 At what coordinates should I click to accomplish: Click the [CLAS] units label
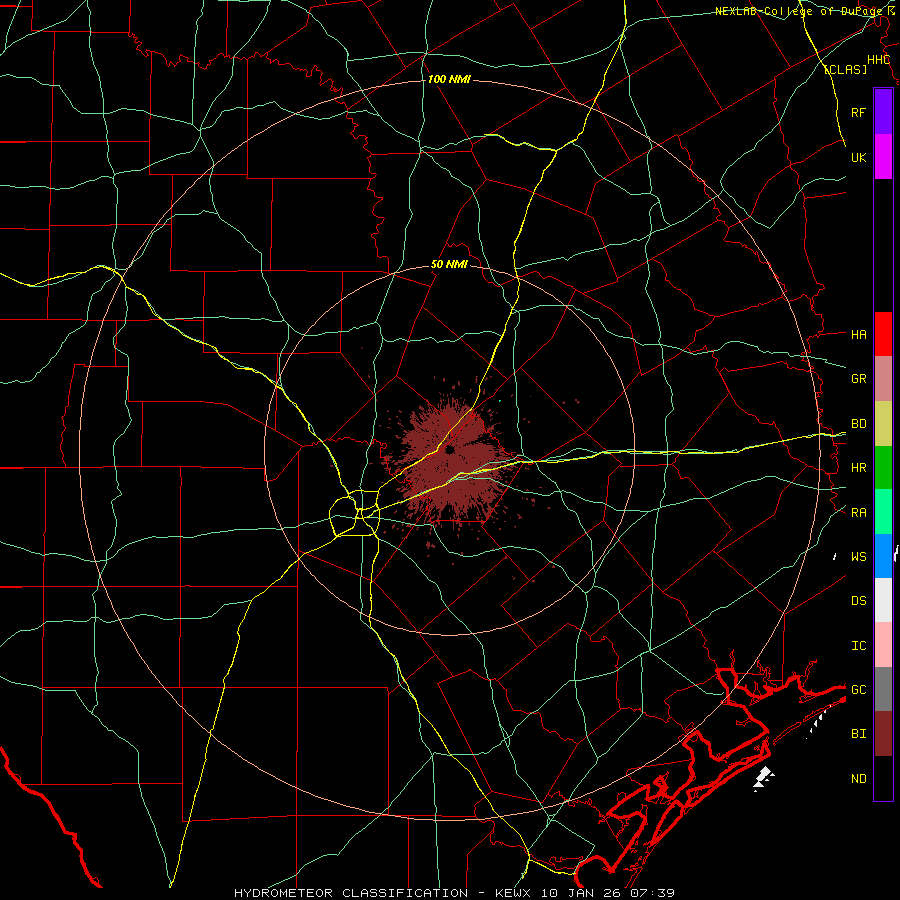(x=845, y=69)
